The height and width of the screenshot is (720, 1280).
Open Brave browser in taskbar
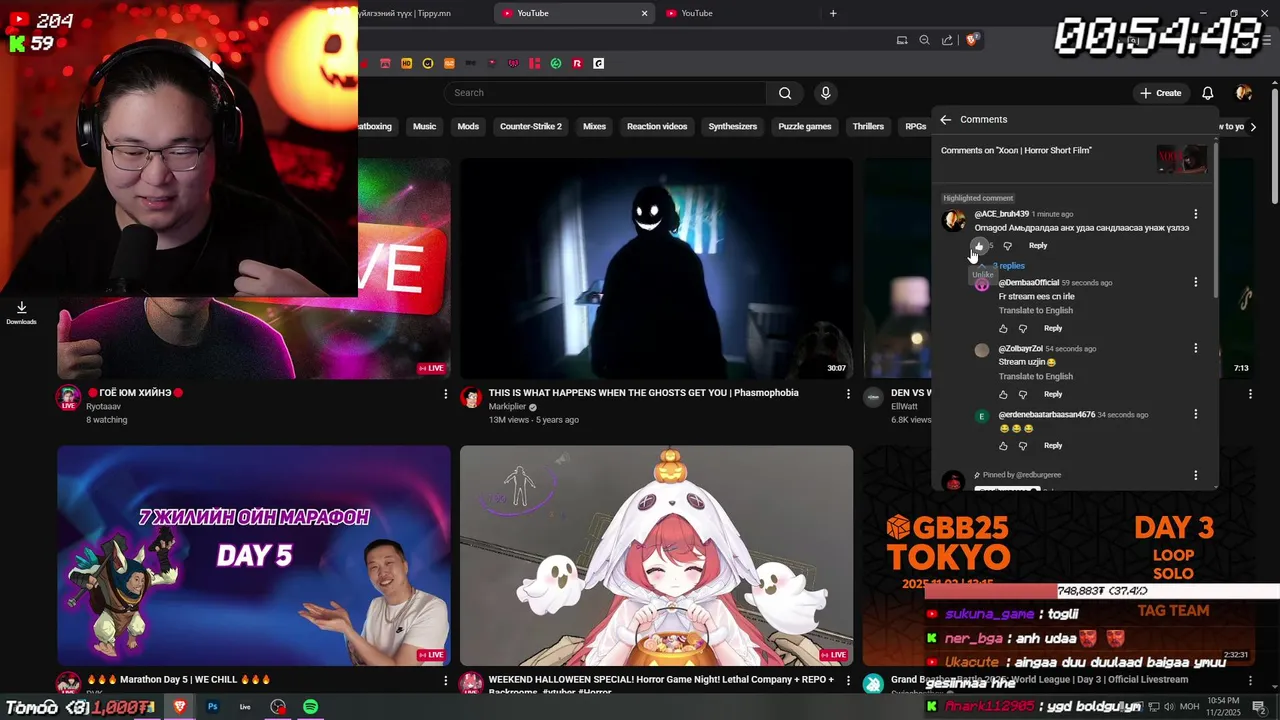[180, 707]
